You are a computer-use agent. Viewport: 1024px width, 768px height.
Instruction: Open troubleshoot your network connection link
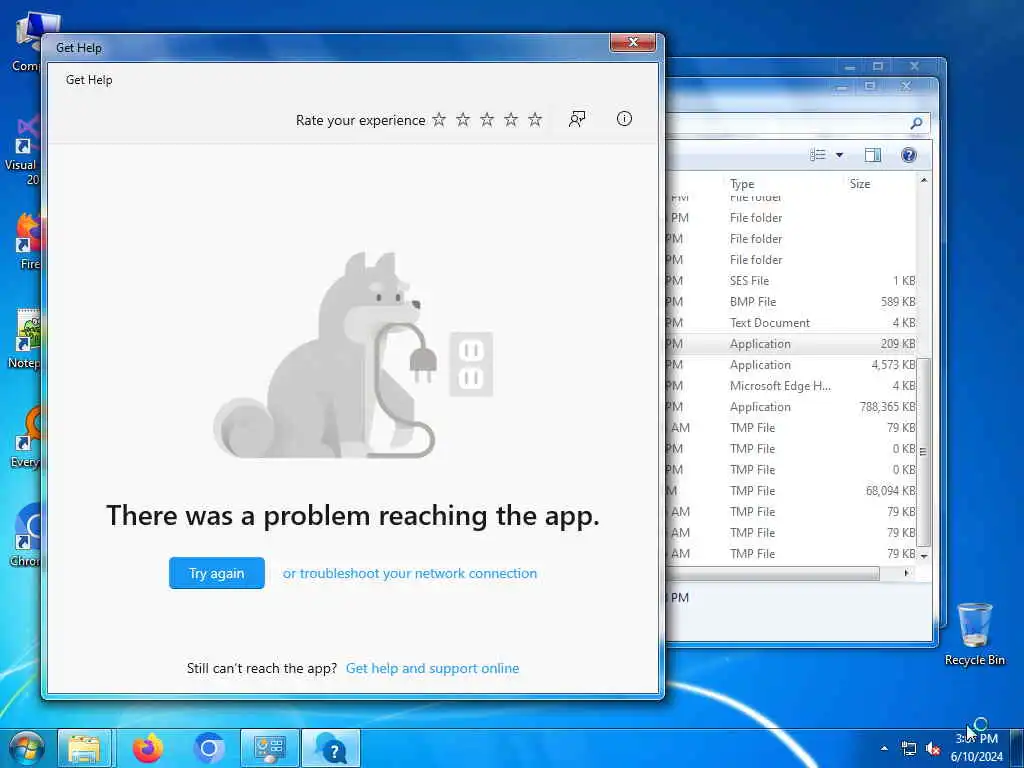(x=410, y=573)
